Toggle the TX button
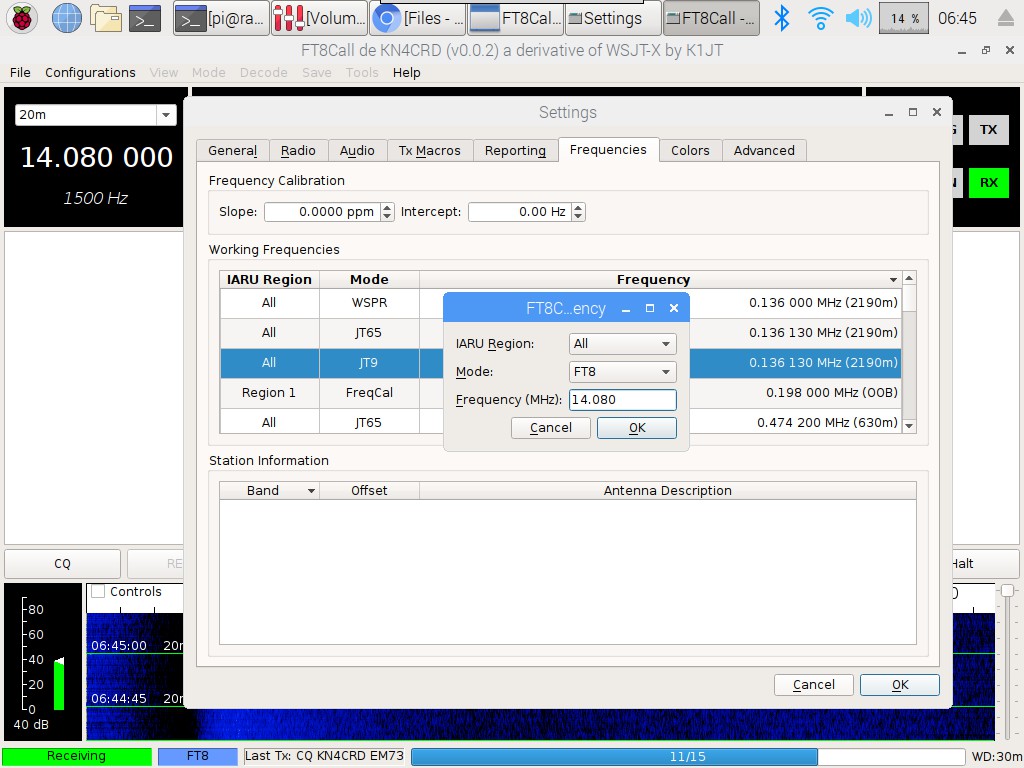This screenshot has height=768, width=1024. (988, 130)
